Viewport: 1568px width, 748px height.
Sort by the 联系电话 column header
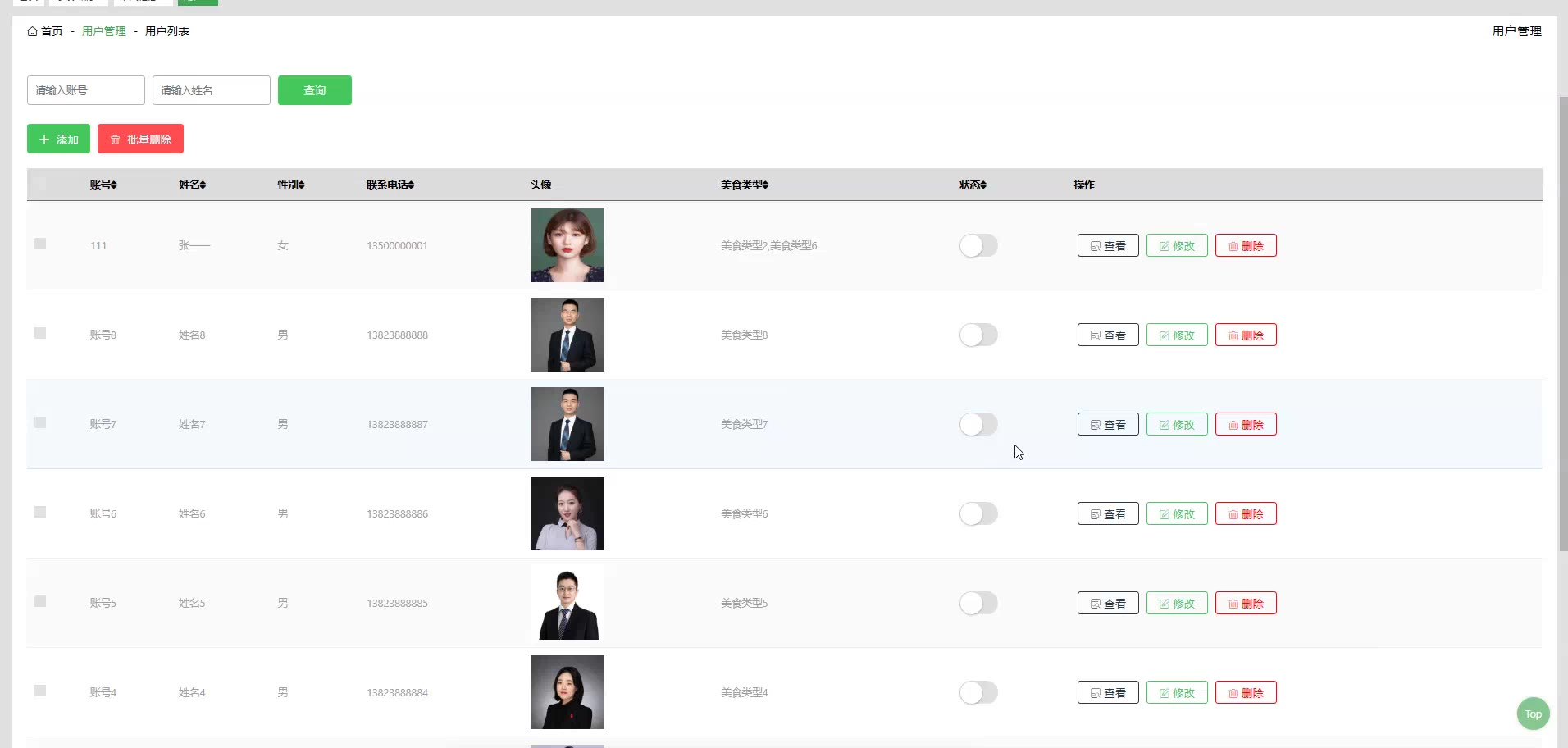tap(390, 185)
